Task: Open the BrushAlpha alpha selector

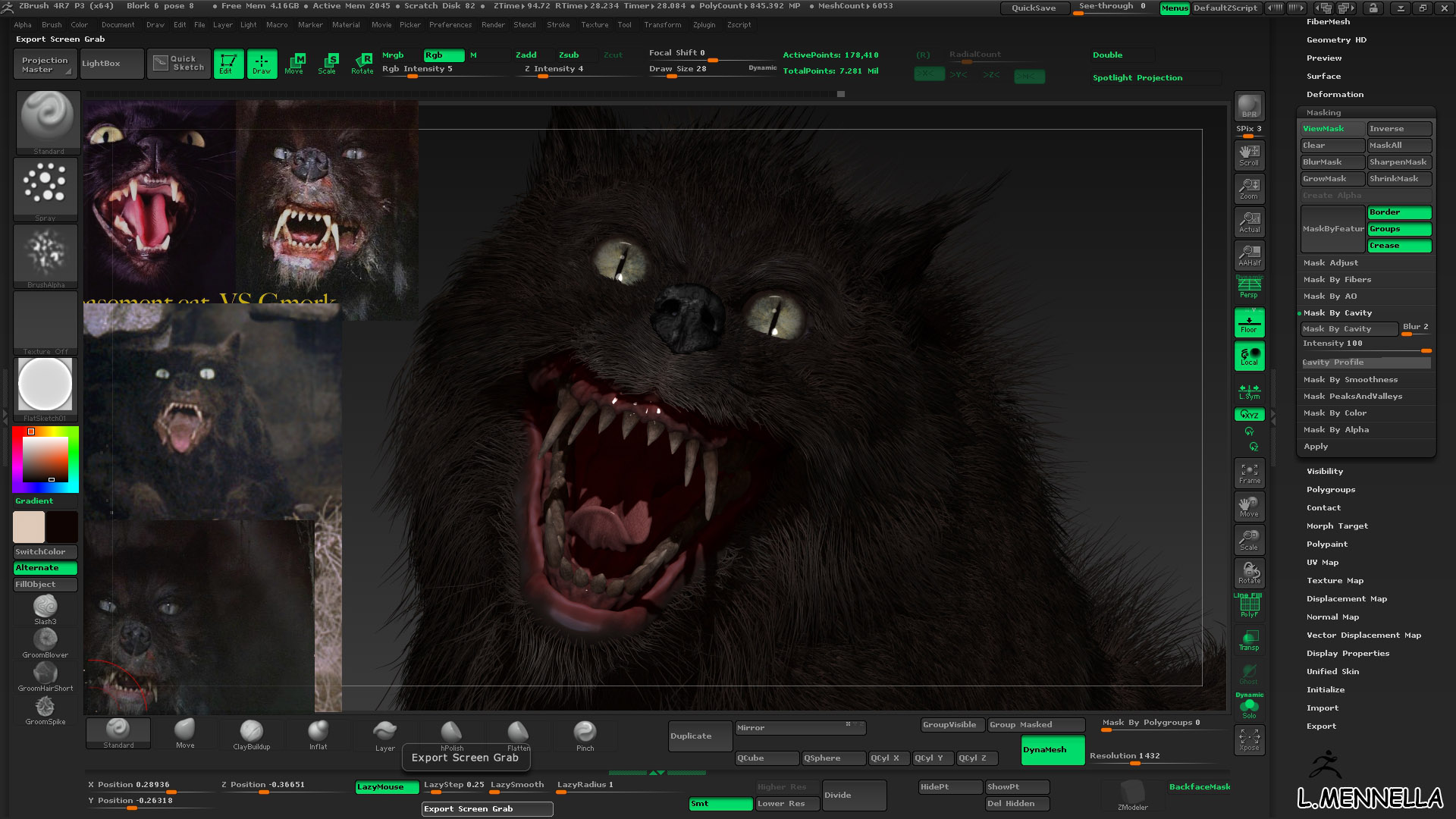Action: 45,256
